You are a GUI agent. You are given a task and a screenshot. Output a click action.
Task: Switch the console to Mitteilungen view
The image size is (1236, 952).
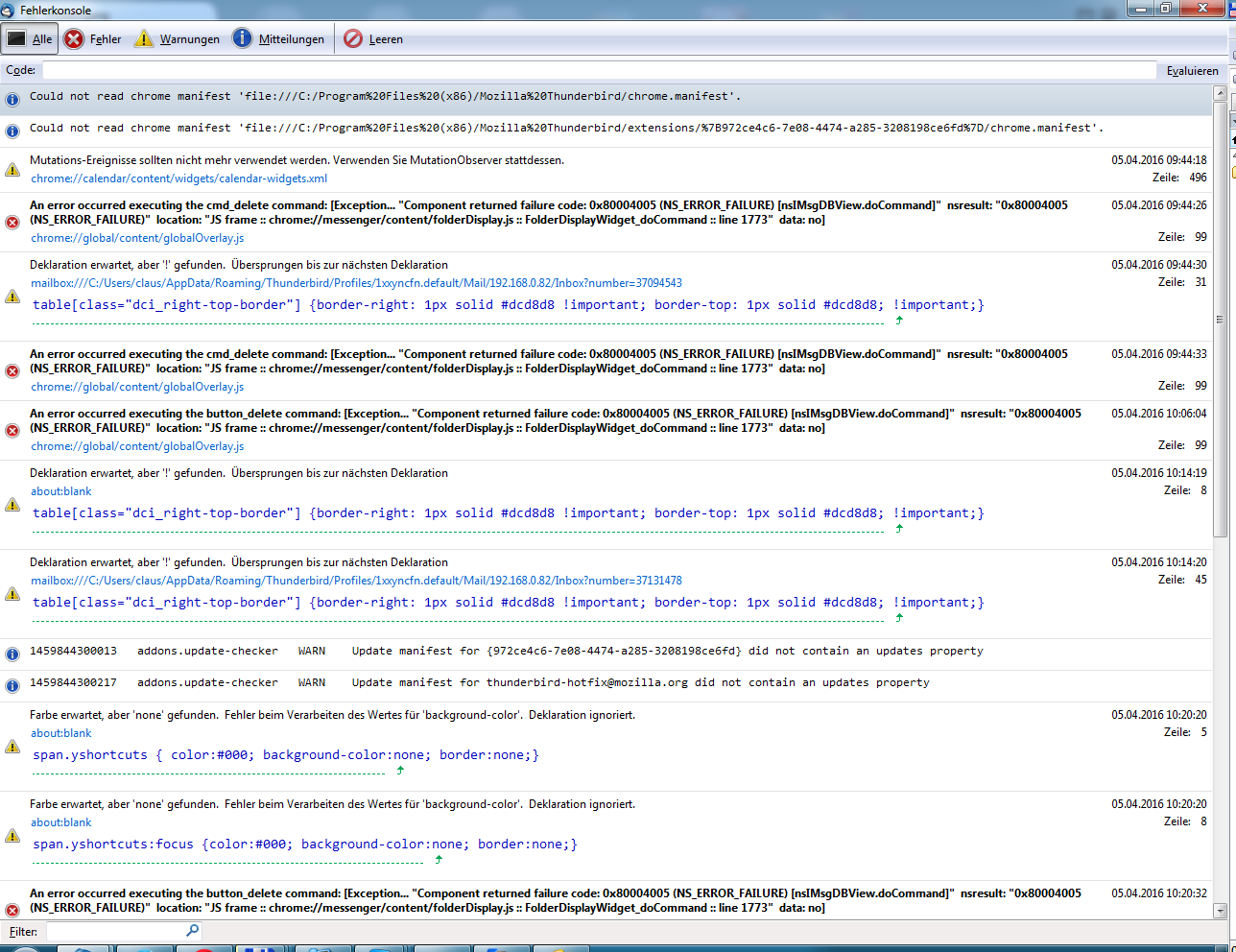pyautogui.click(x=278, y=39)
